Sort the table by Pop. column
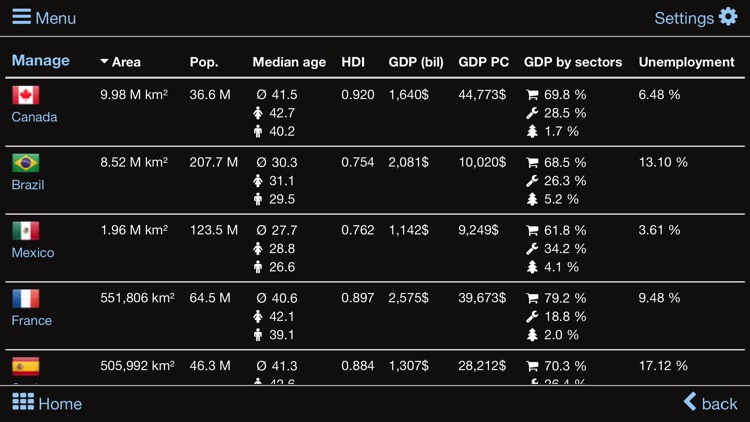750x422 pixels. point(204,62)
